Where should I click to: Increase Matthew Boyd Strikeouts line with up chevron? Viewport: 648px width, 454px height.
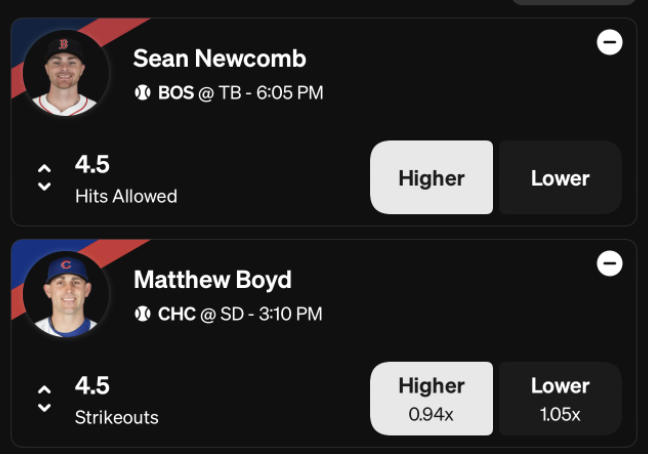(44, 390)
